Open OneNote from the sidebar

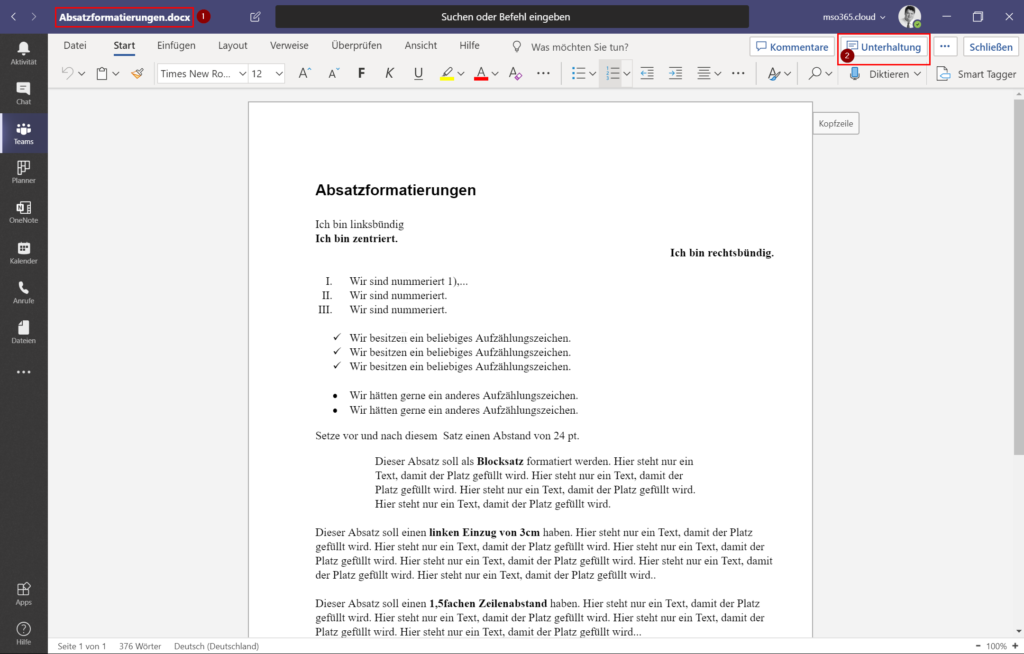coord(24,212)
